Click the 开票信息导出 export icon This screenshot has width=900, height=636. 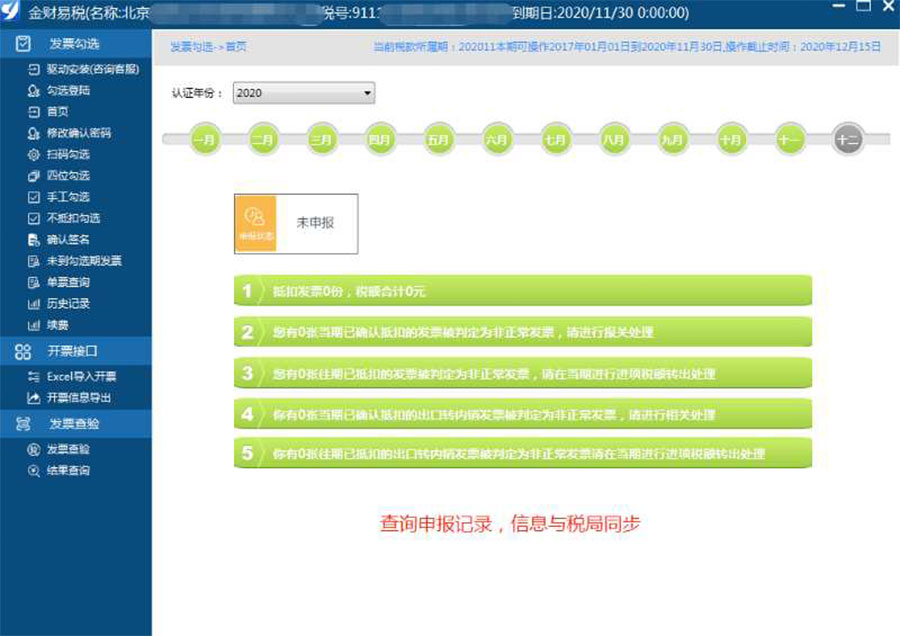tap(34, 398)
